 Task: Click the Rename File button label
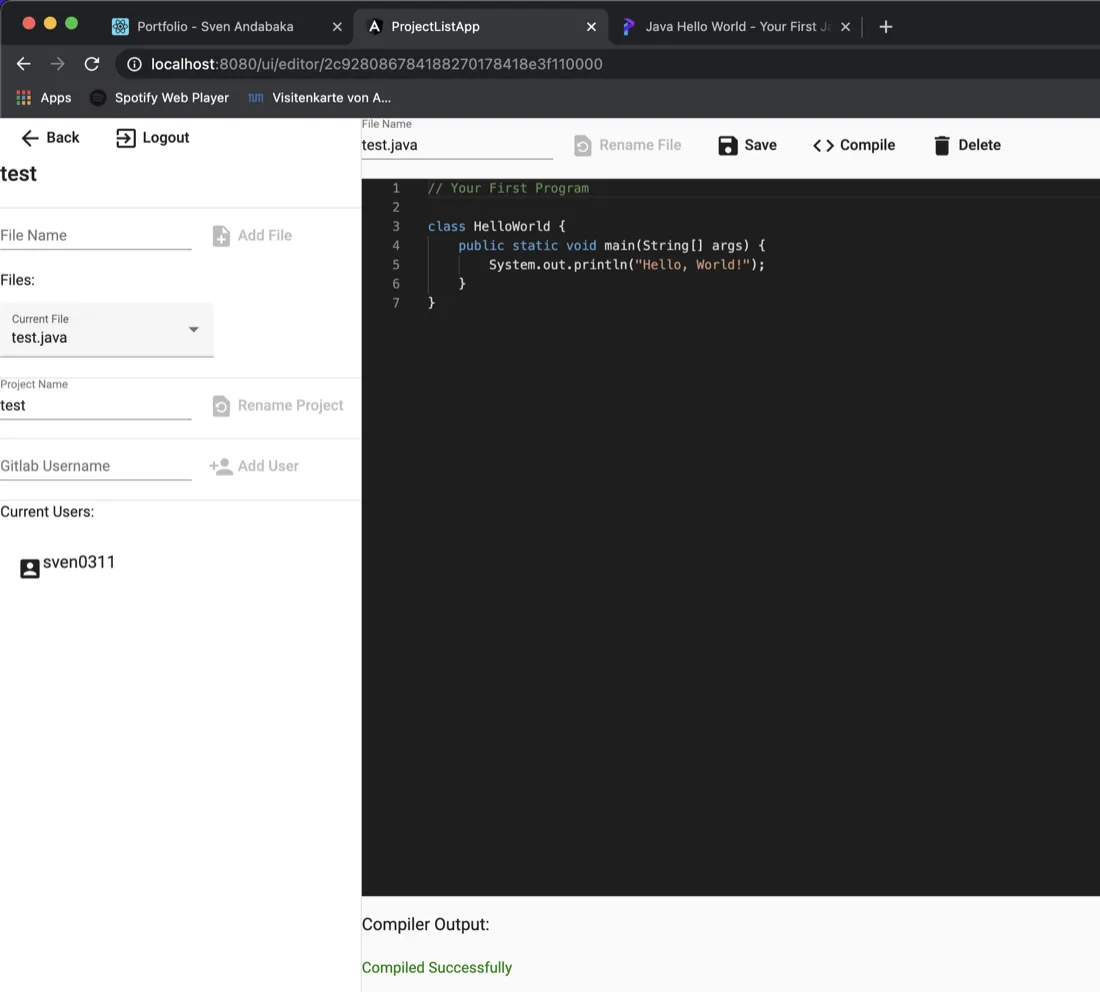click(x=640, y=145)
